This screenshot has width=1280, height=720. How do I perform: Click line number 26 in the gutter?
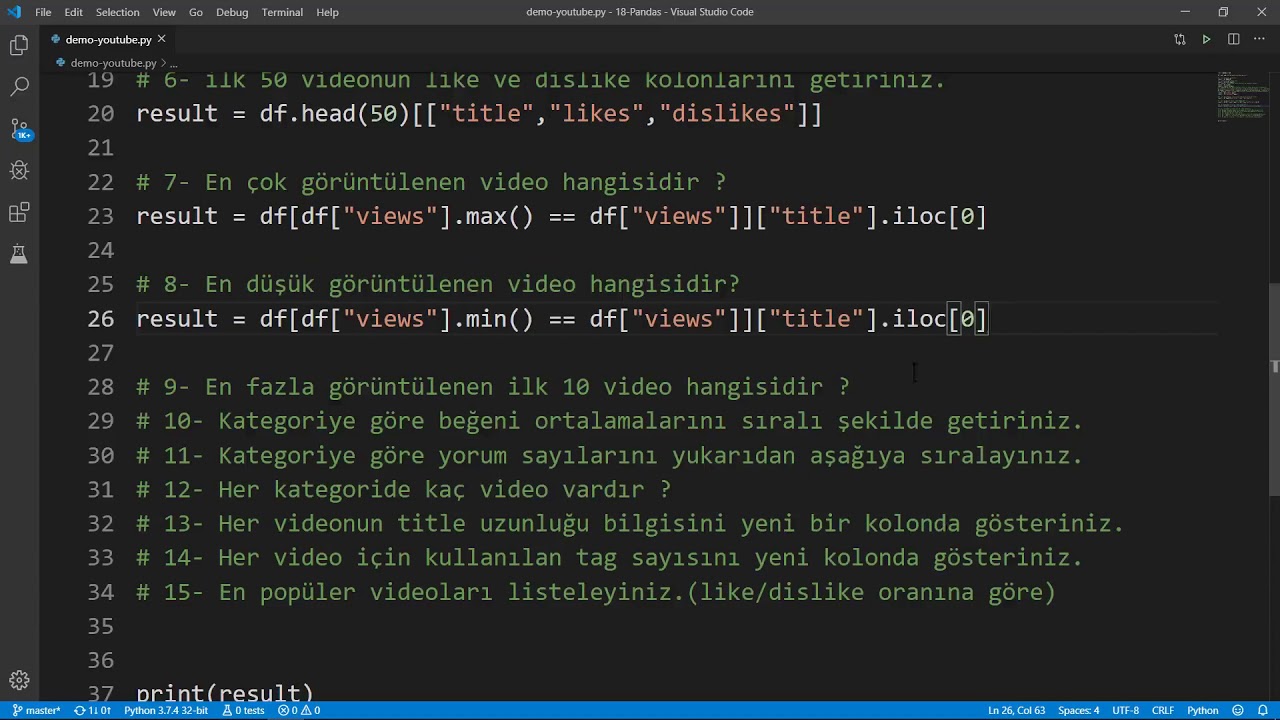100,319
